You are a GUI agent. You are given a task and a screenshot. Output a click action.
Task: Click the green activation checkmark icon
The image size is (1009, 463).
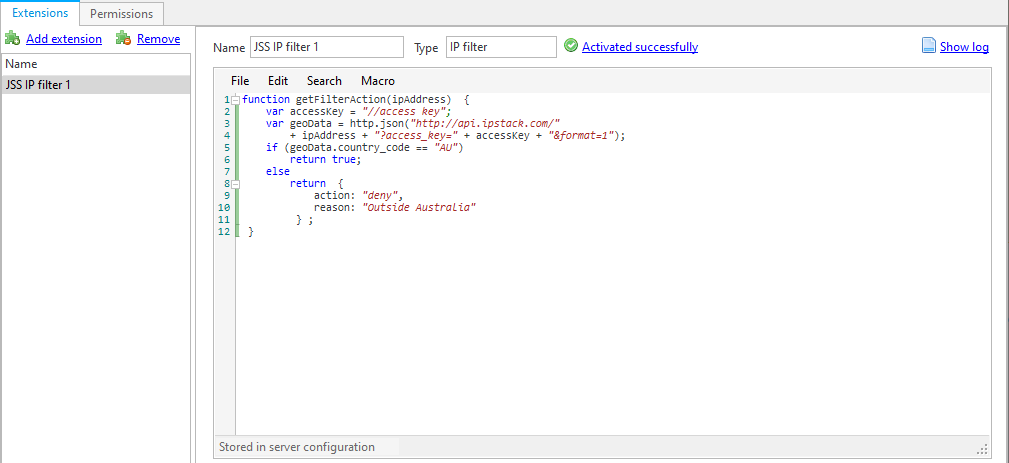[571, 46]
